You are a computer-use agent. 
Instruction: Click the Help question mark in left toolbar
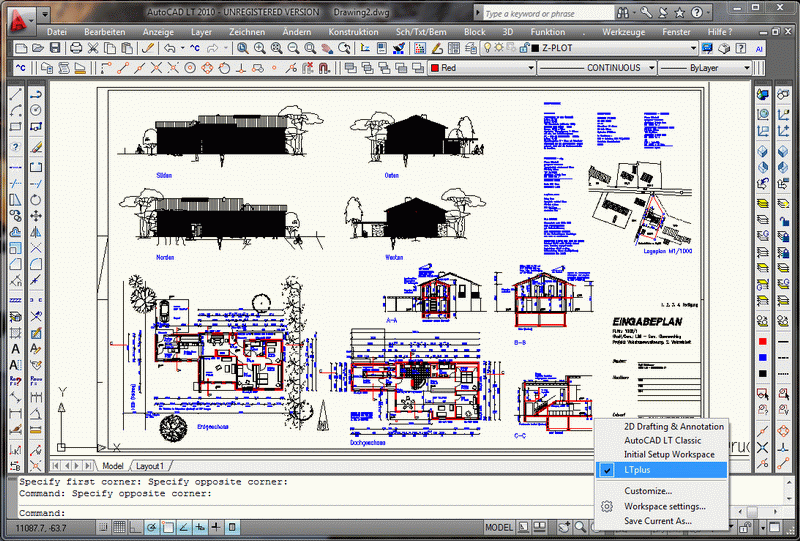pyautogui.click(x=16, y=147)
